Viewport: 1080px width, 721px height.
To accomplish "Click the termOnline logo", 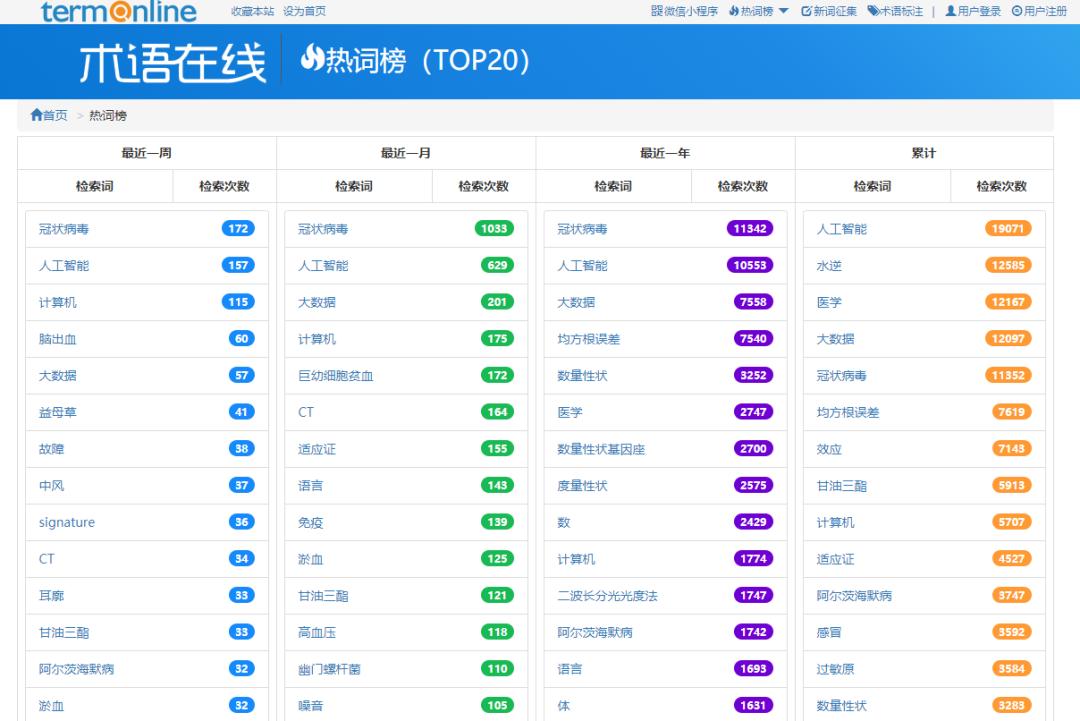I will pyautogui.click(x=119, y=12).
